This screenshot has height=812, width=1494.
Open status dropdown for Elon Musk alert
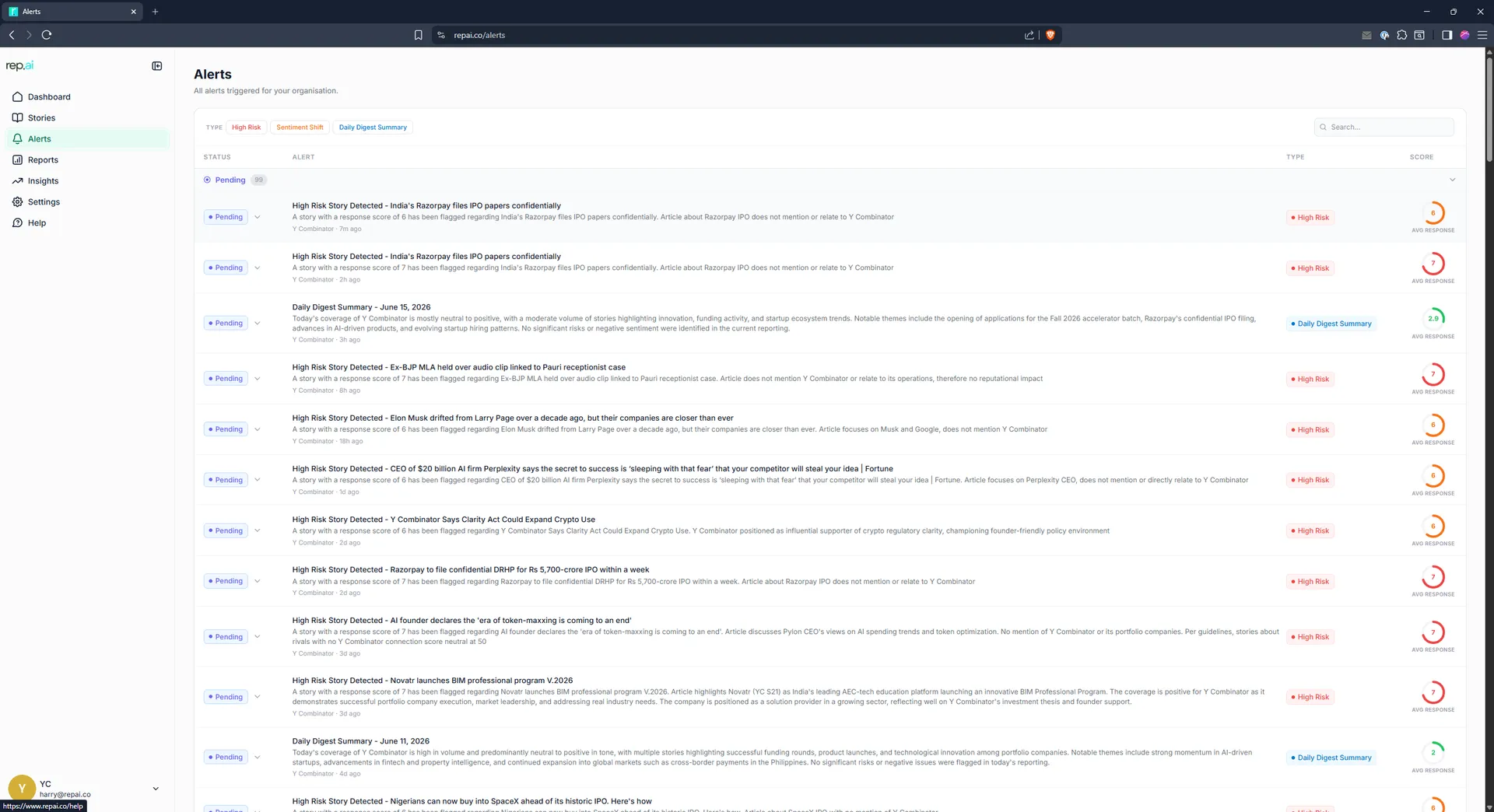pyautogui.click(x=258, y=429)
